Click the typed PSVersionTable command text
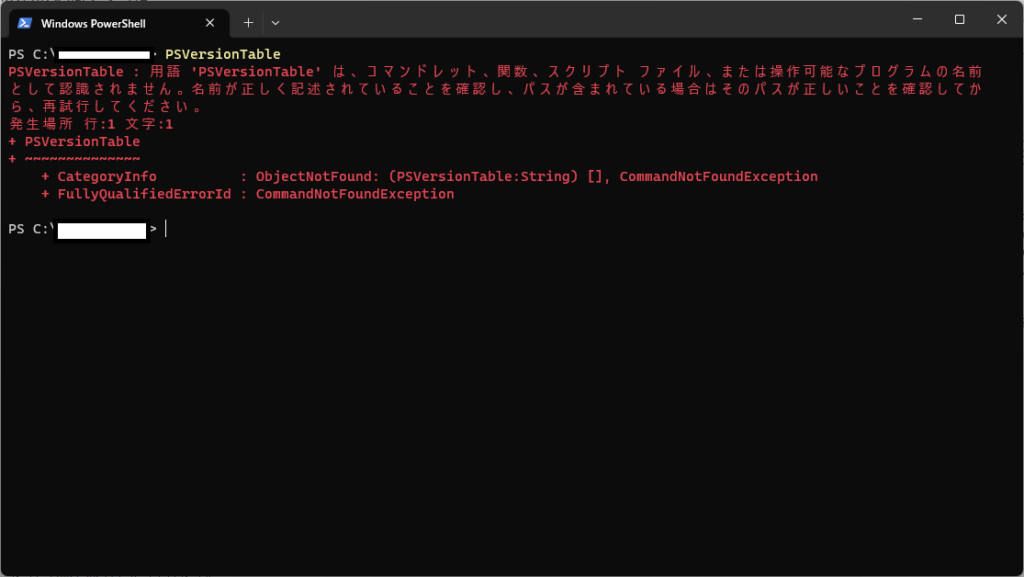The image size is (1024, 577). [223, 54]
